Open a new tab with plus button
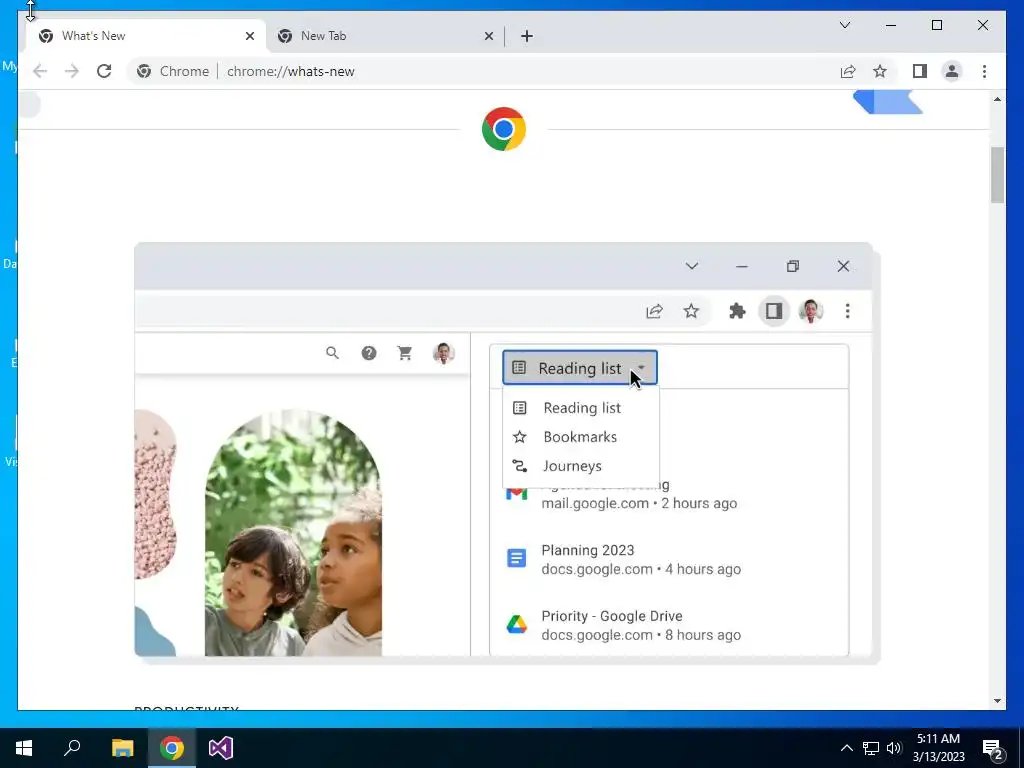Image resolution: width=1024 pixels, height=768 pixels. [x=527, y=36]
